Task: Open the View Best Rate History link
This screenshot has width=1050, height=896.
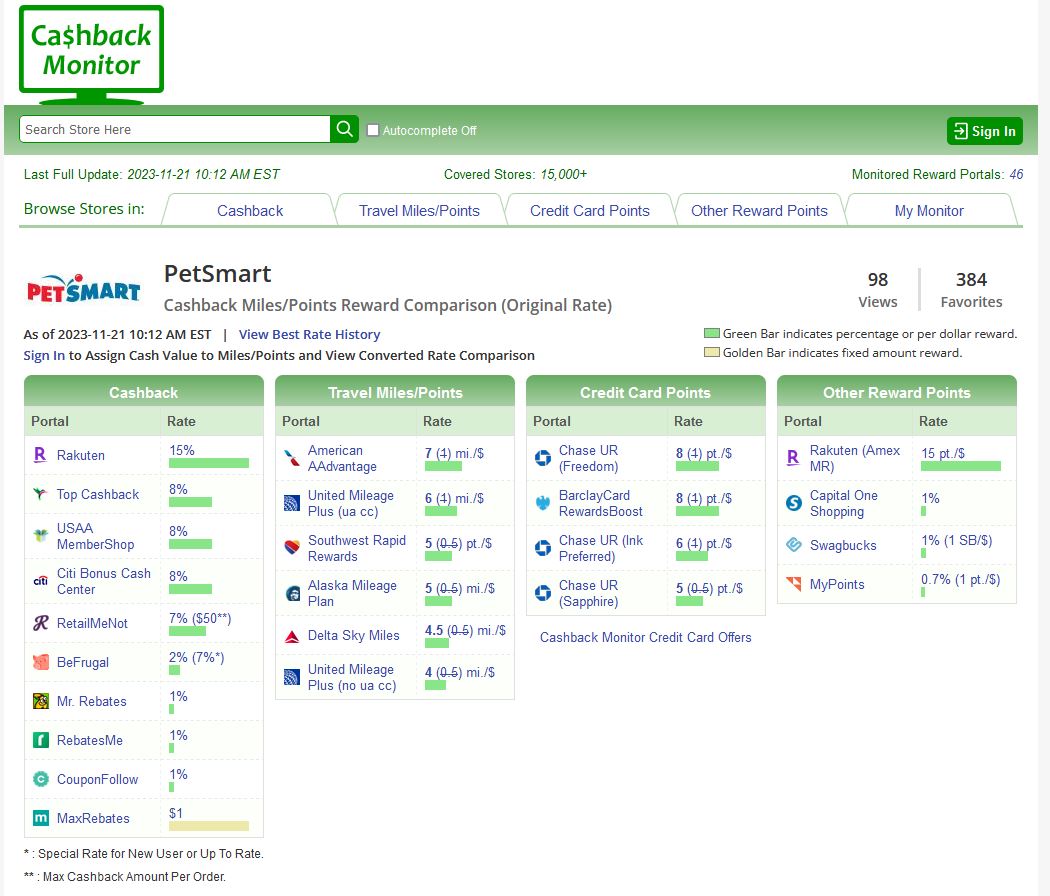Action: coord(309,335)
